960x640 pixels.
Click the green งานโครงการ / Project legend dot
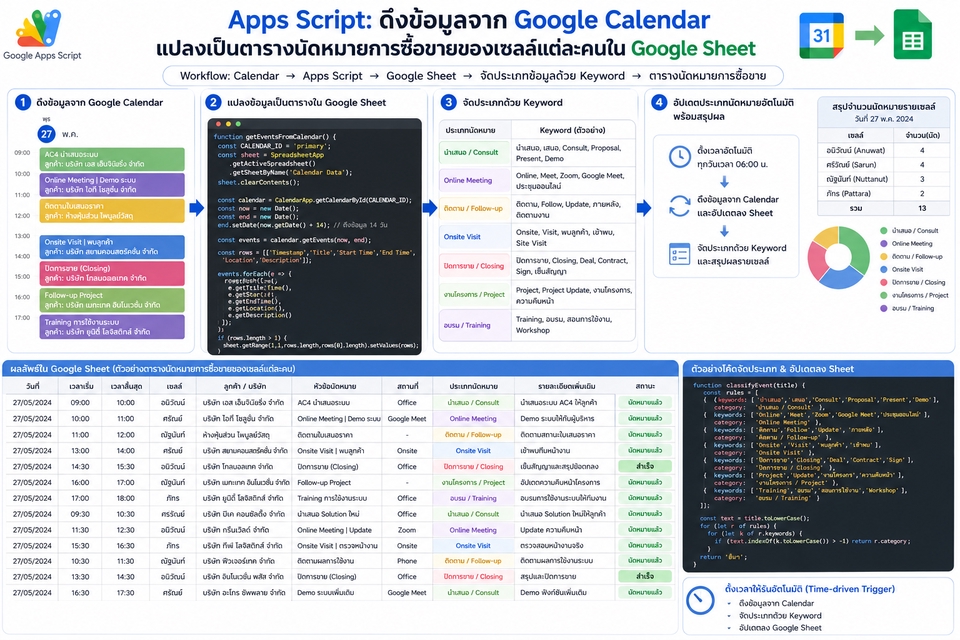click(883, 295)
